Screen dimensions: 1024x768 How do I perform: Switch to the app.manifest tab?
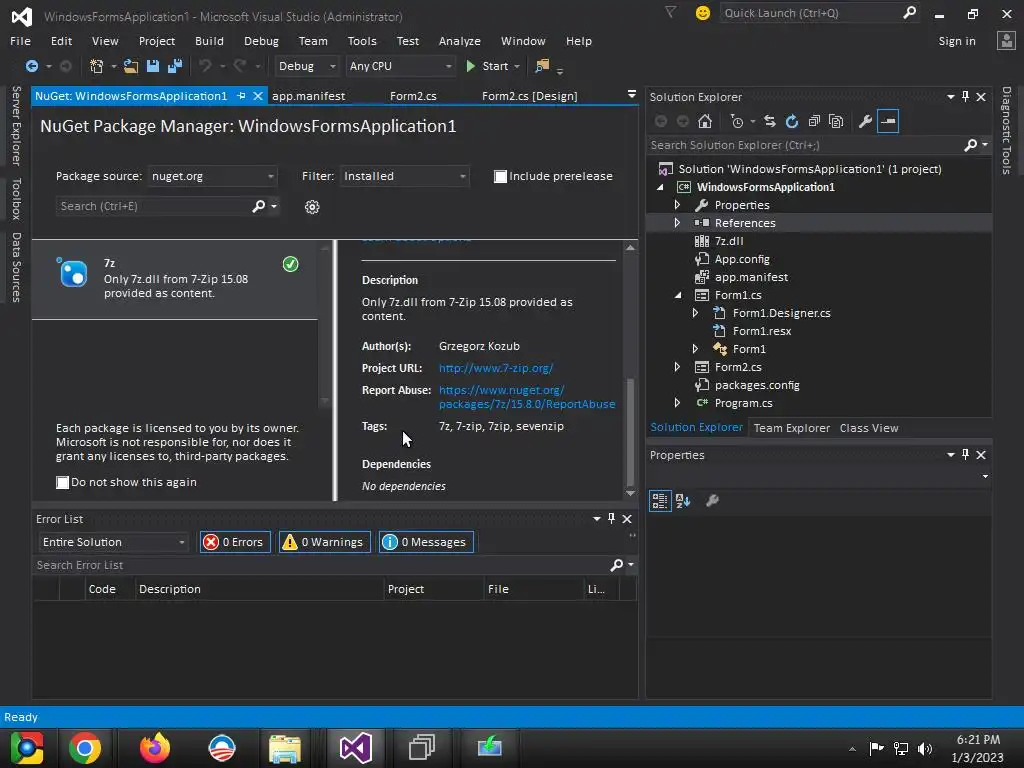pos(308,96)
